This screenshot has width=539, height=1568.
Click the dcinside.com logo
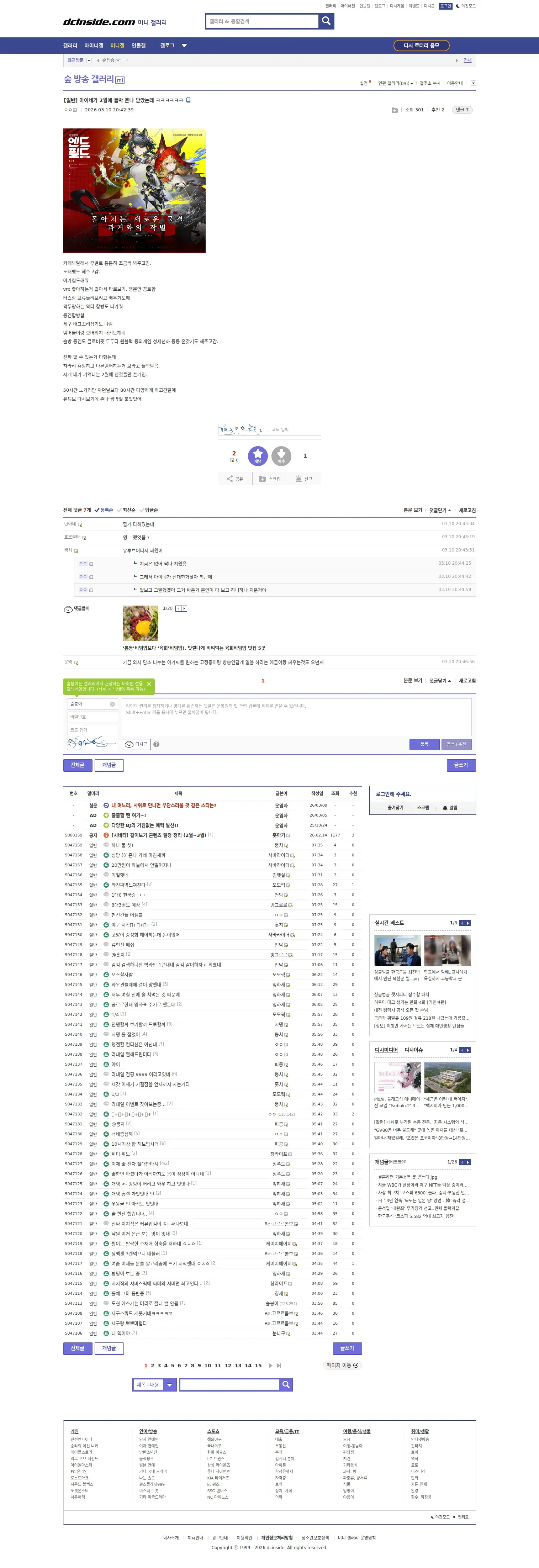click(99, 22)
